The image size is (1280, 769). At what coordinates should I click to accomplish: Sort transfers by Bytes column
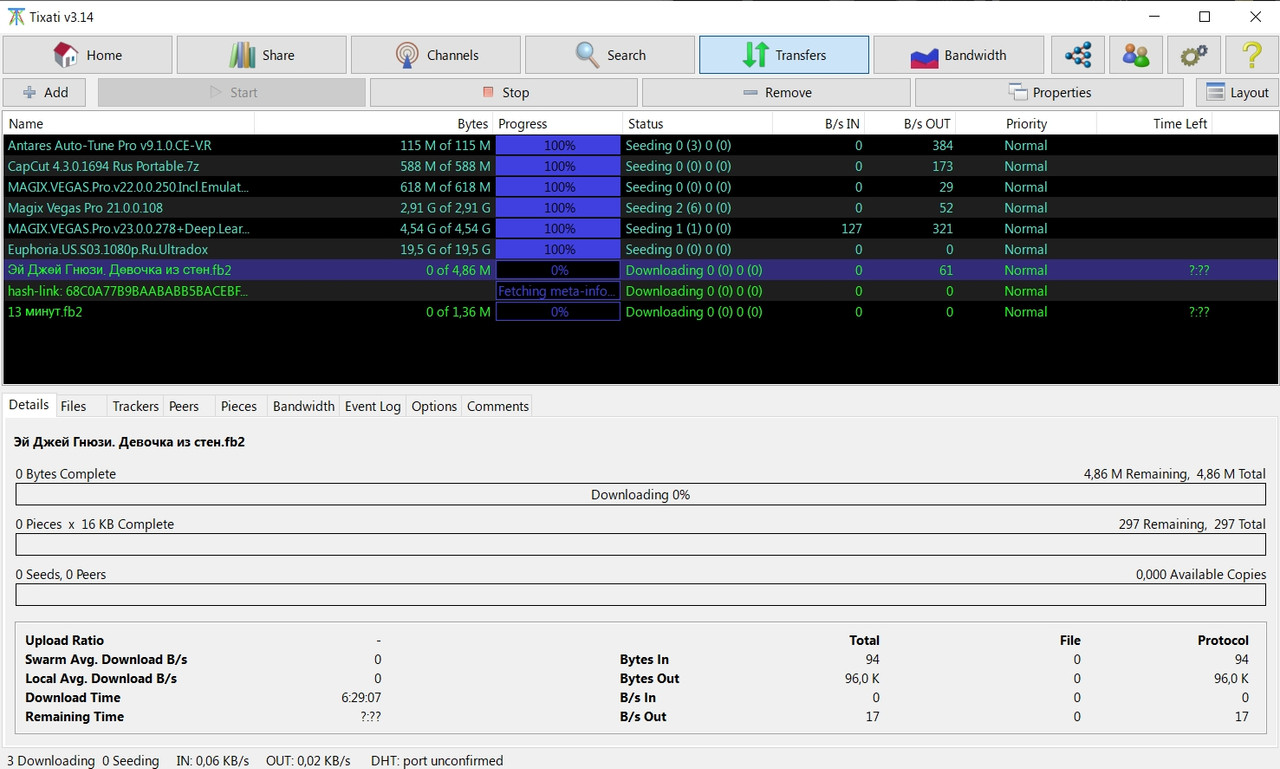click(x=374, y=124)
